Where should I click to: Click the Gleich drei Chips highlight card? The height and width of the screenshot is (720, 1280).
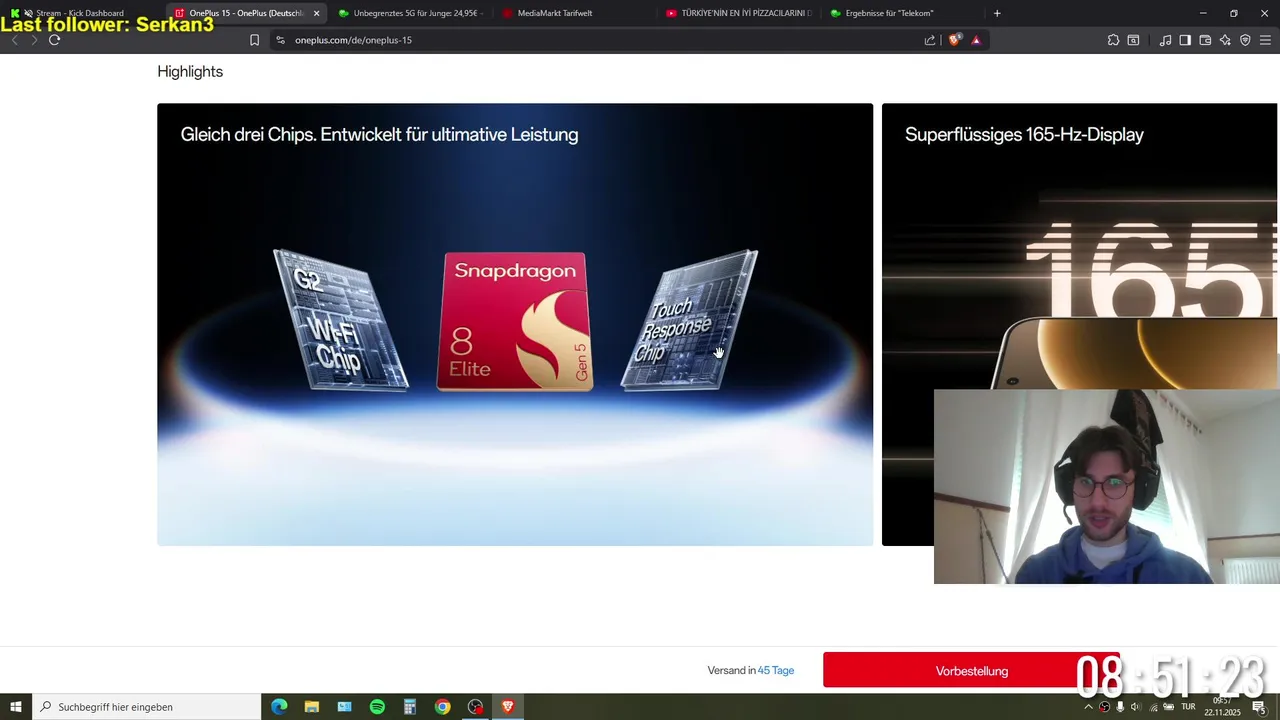pos(515,324)
